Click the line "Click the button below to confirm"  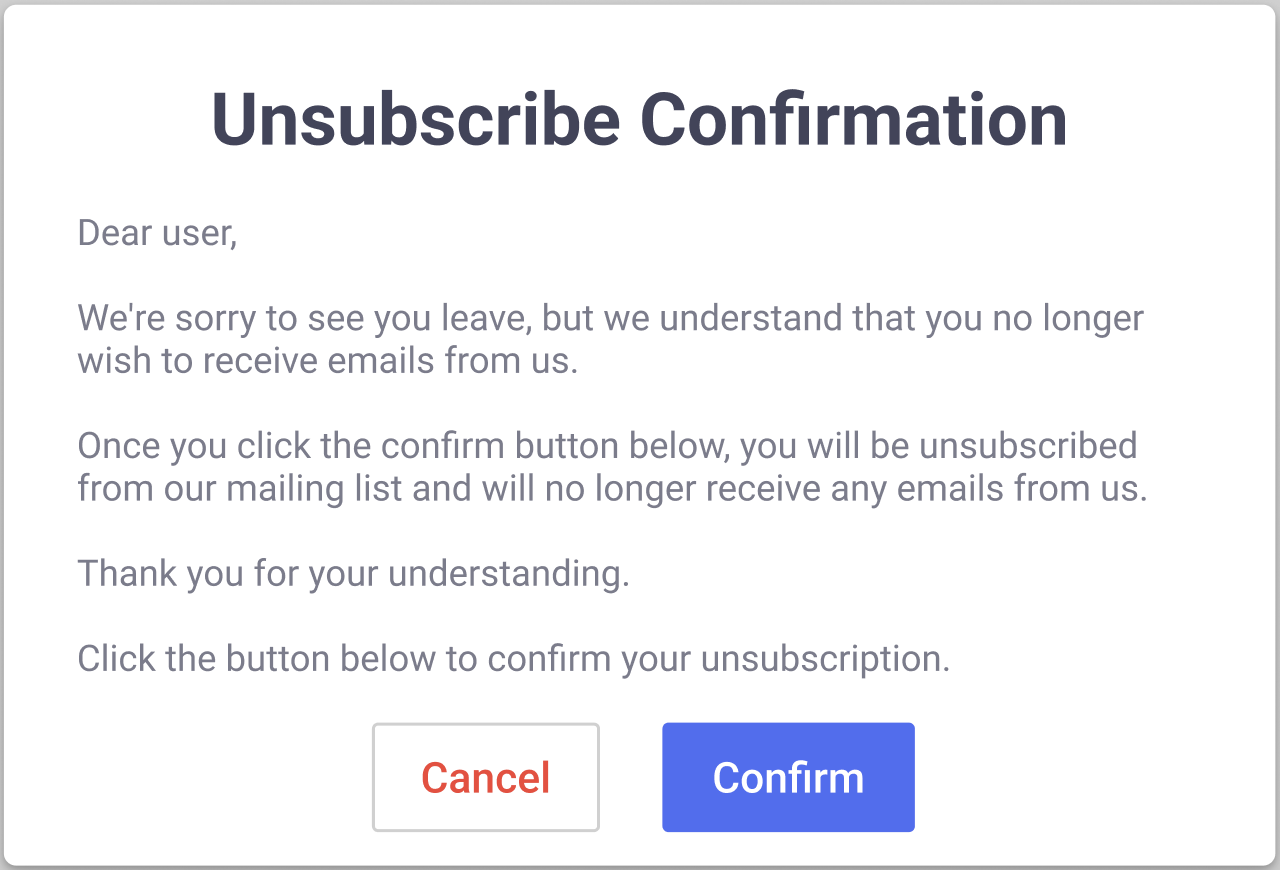point(513,659)
